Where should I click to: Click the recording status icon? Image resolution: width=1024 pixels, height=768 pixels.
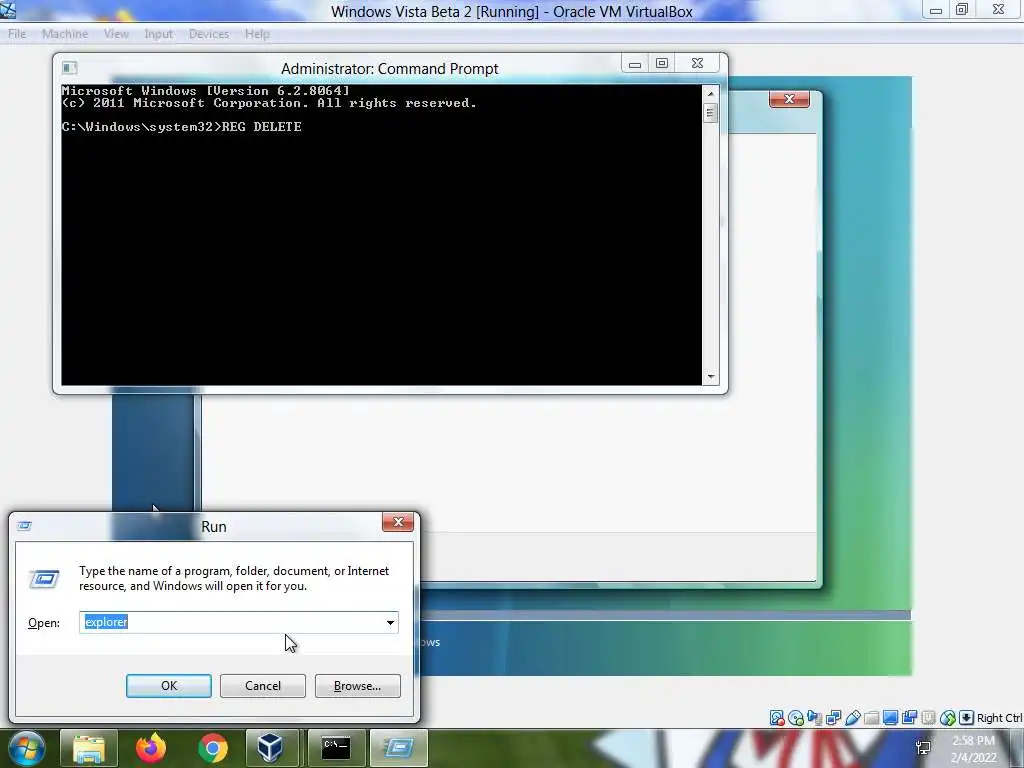pyautogui.click(x=909, y=718)
